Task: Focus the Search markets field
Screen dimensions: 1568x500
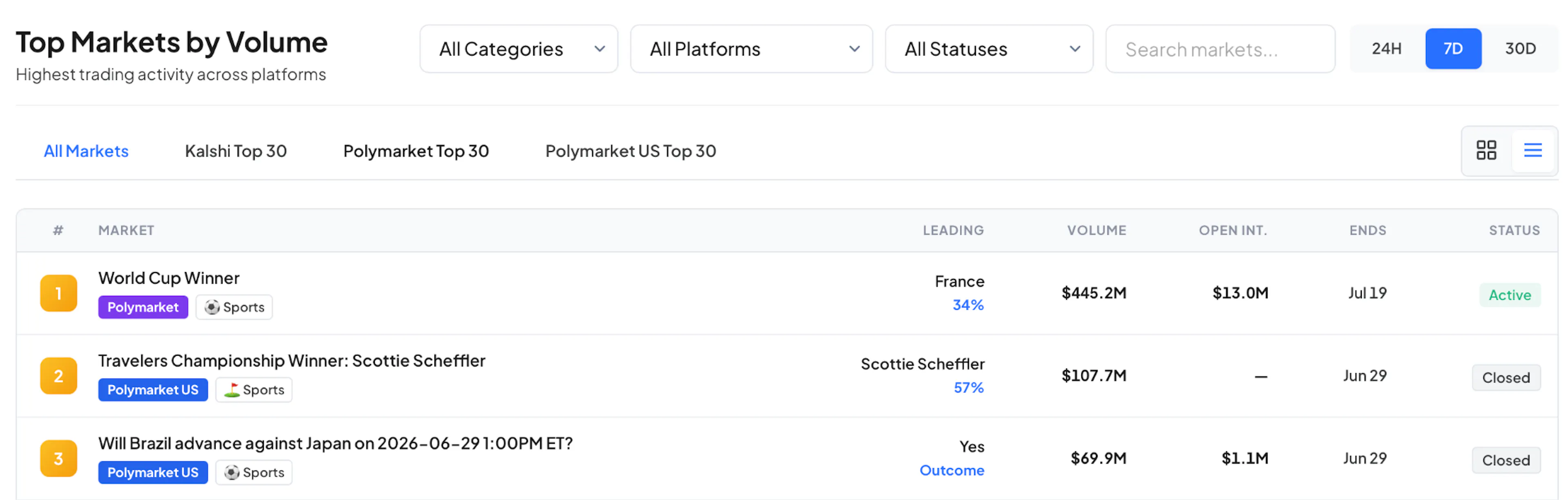Action: click(1221, 49)
